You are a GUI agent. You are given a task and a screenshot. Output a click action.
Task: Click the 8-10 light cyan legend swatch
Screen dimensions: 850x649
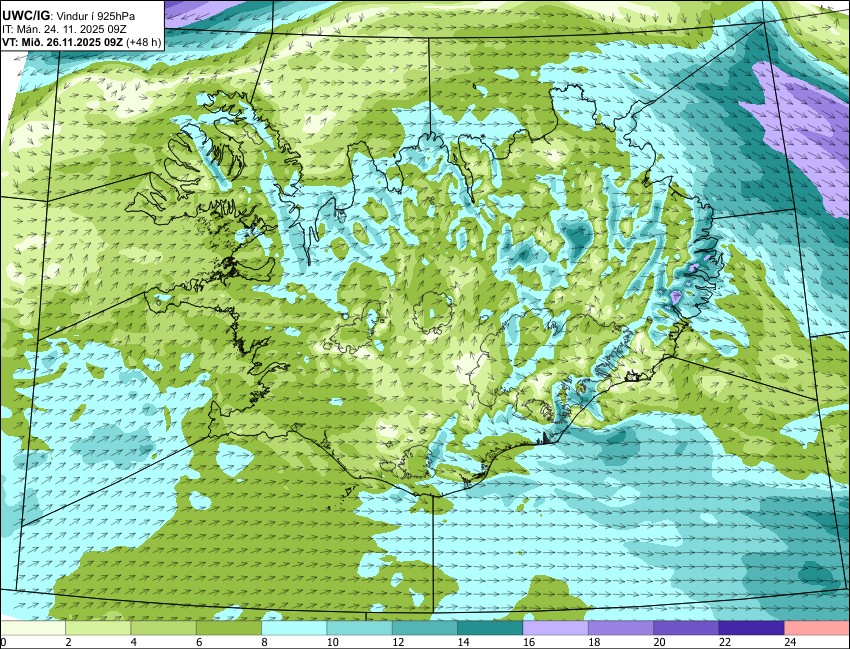click(294, 628)
